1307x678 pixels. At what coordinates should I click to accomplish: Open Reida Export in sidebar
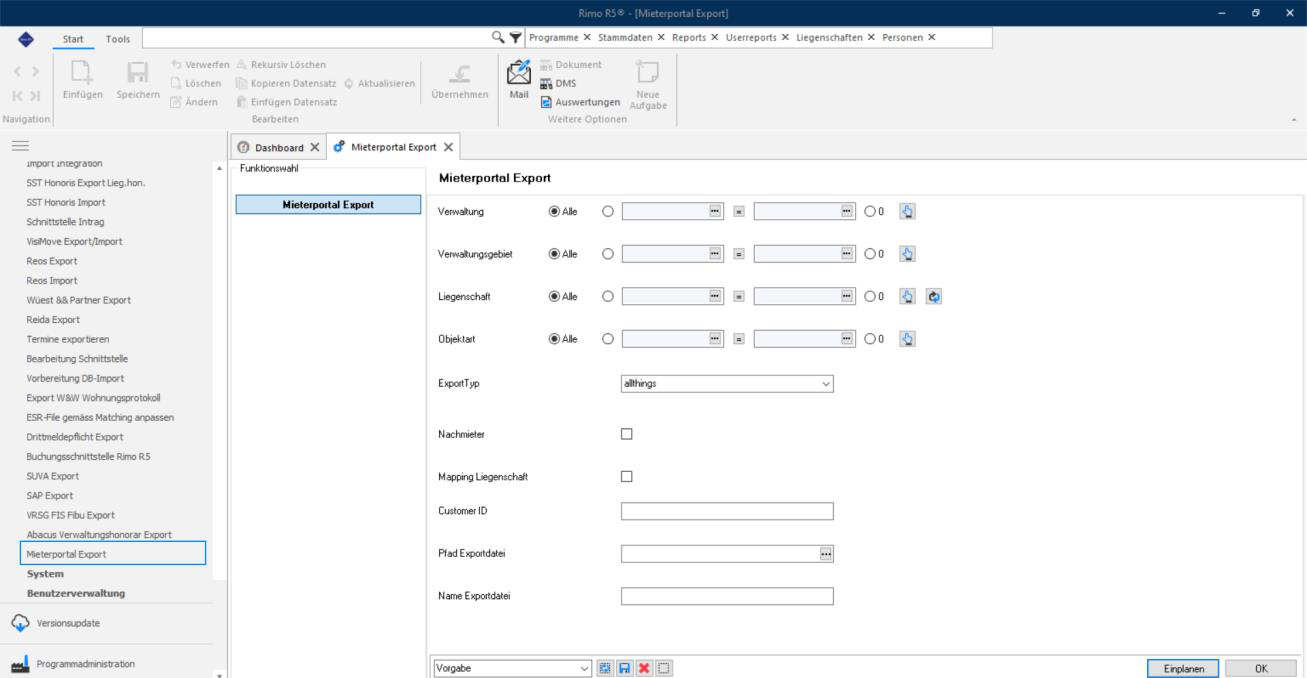(53, 319)
